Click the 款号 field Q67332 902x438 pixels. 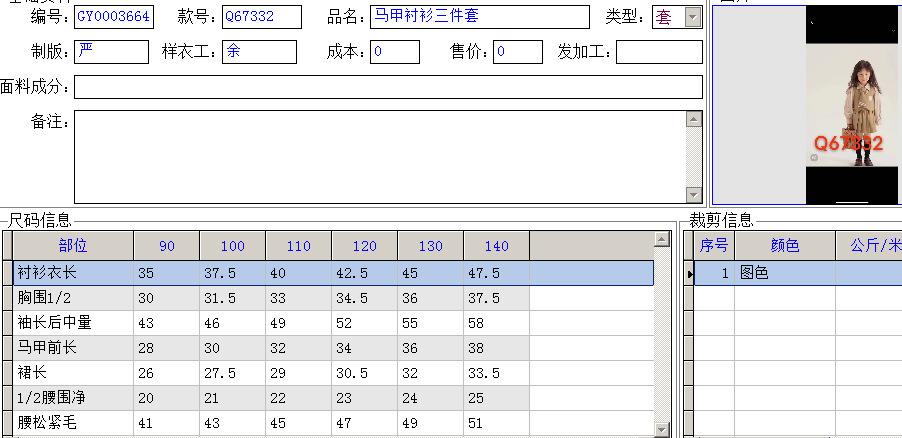(262, 17)
